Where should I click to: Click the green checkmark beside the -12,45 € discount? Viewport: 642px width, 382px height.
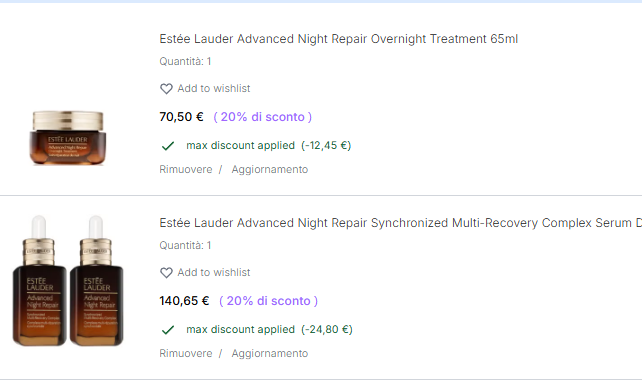tap(168, 146)
